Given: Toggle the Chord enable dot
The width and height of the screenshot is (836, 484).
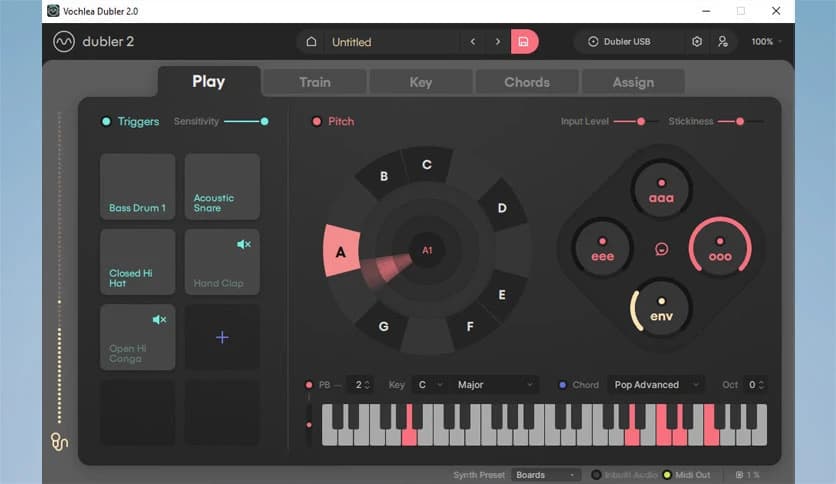Looking at the screenshot, I should [562, 385].
